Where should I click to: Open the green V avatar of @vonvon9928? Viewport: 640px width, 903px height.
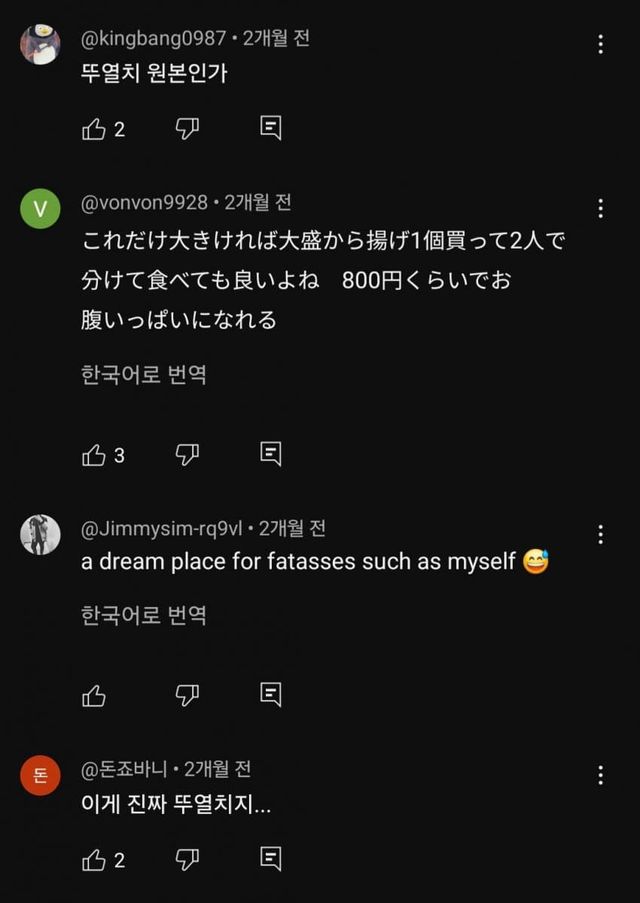(40, 209)
